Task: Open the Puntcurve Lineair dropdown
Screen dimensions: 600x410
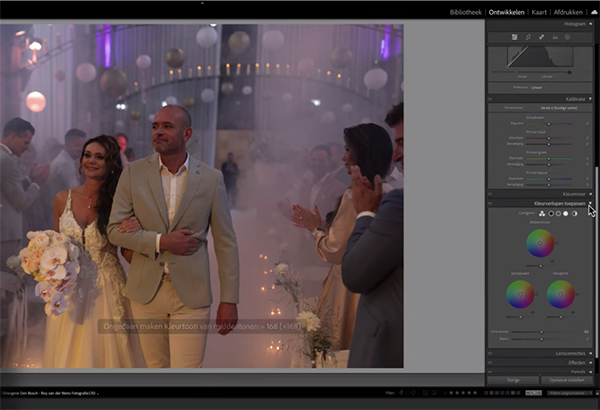Action: click(x=538, y=87)
